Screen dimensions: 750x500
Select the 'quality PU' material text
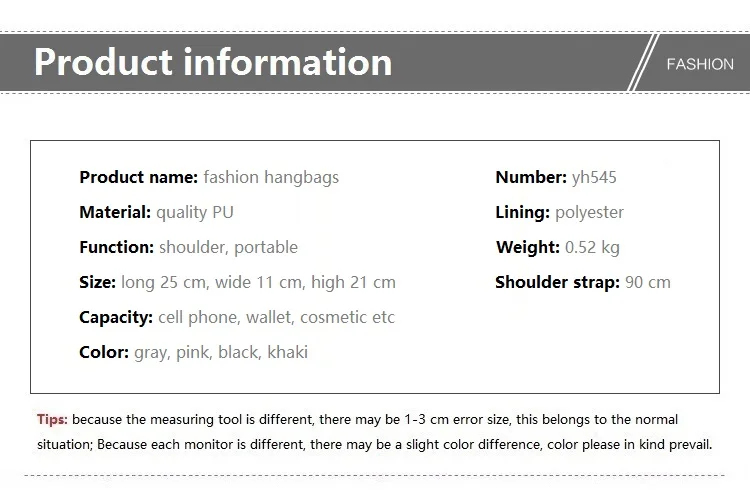195,213
